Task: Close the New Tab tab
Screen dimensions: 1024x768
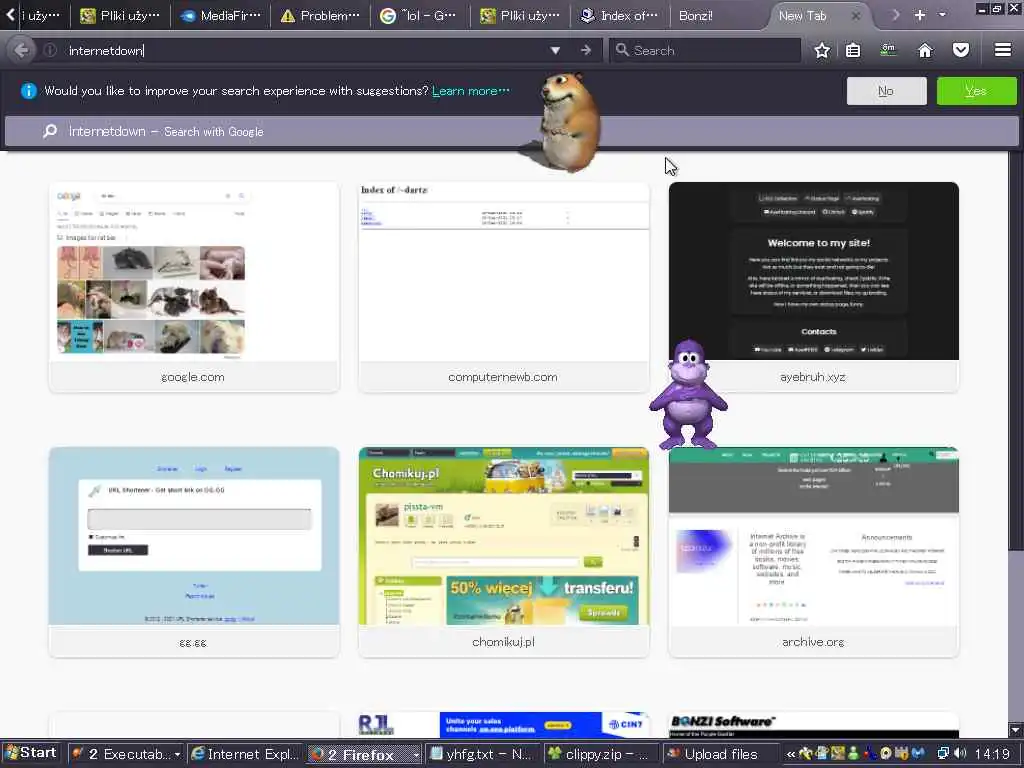Action: (x=856, y=16)
